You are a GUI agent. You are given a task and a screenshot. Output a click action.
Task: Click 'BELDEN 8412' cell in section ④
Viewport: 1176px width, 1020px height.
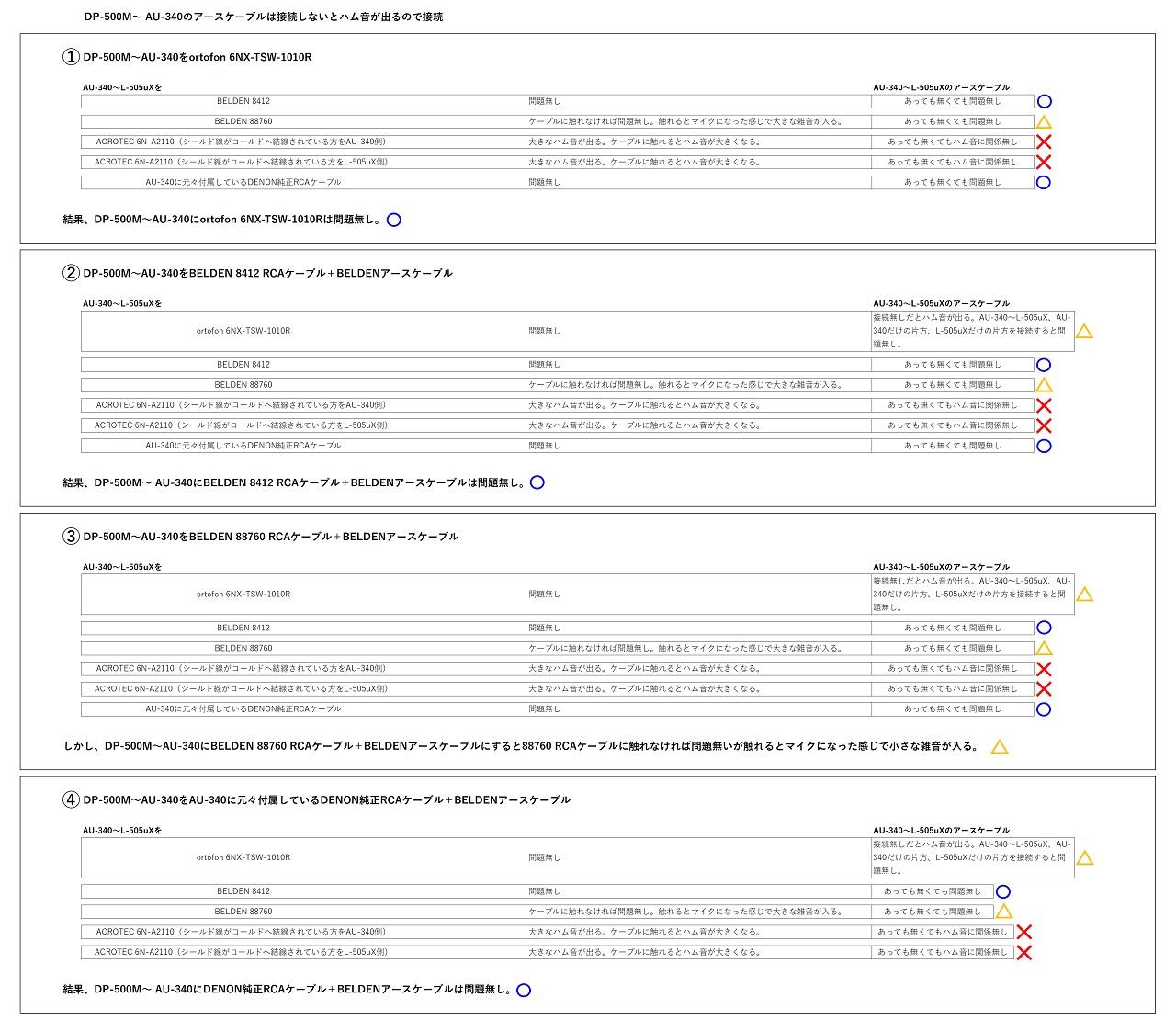point(243,891)
